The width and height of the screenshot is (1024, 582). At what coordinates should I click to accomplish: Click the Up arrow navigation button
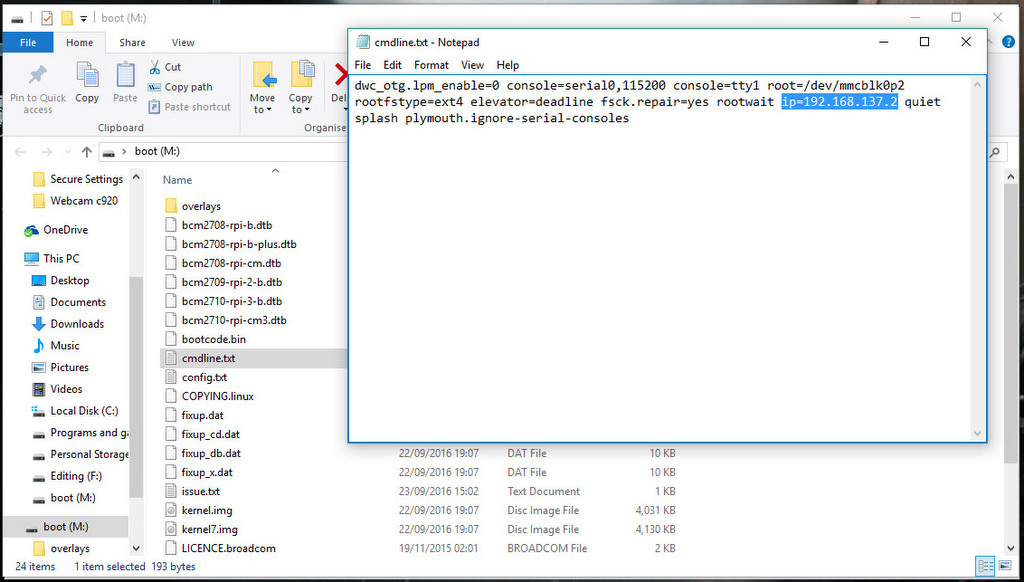[x=87, y=152]
